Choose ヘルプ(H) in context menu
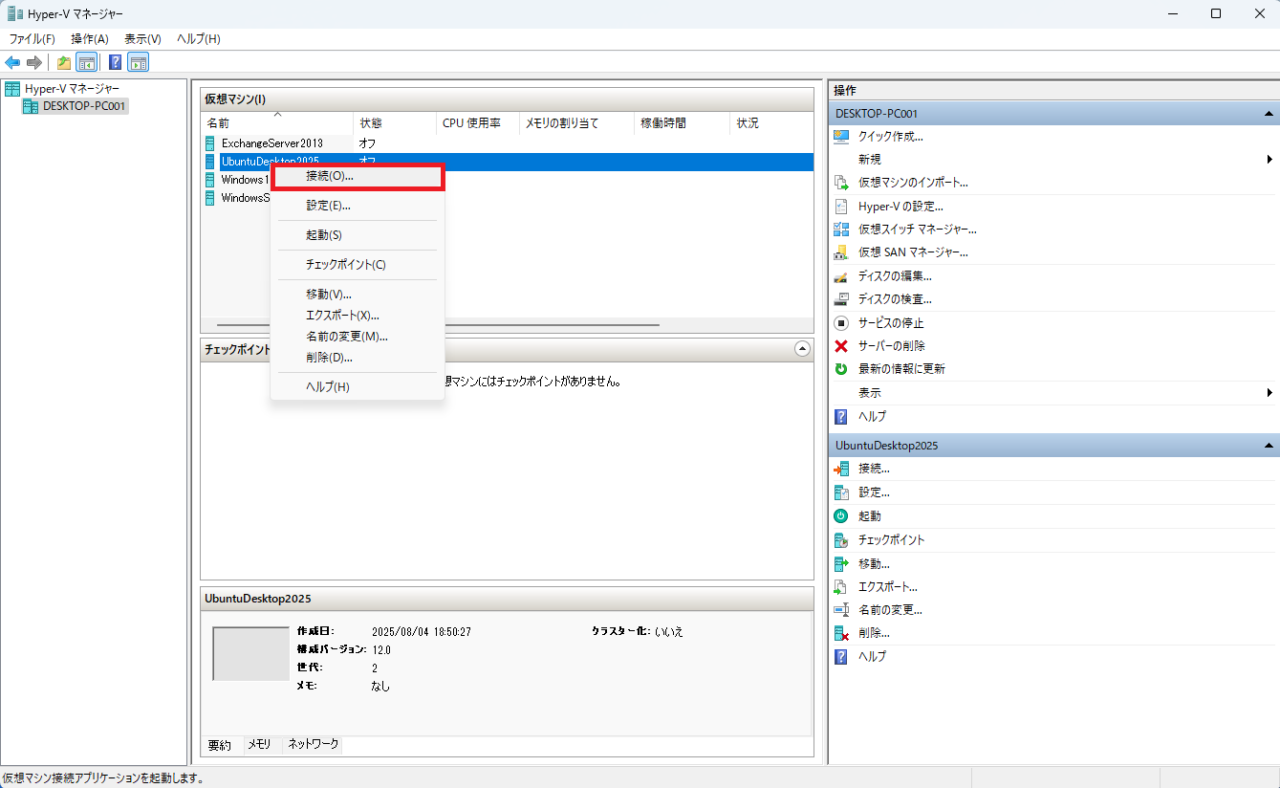 [357, 387]
